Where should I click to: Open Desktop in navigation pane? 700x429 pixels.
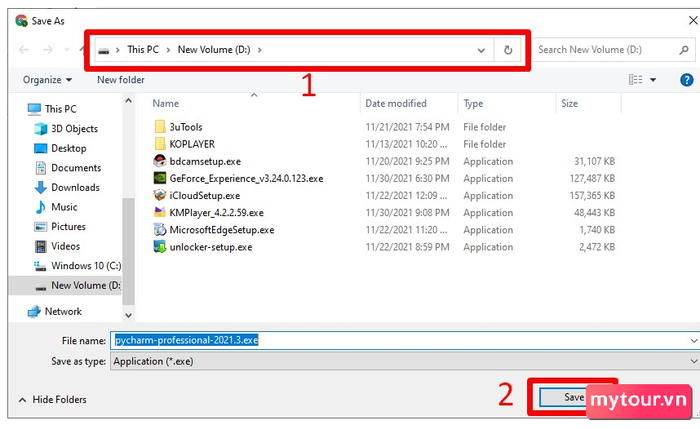coord(68,148)
